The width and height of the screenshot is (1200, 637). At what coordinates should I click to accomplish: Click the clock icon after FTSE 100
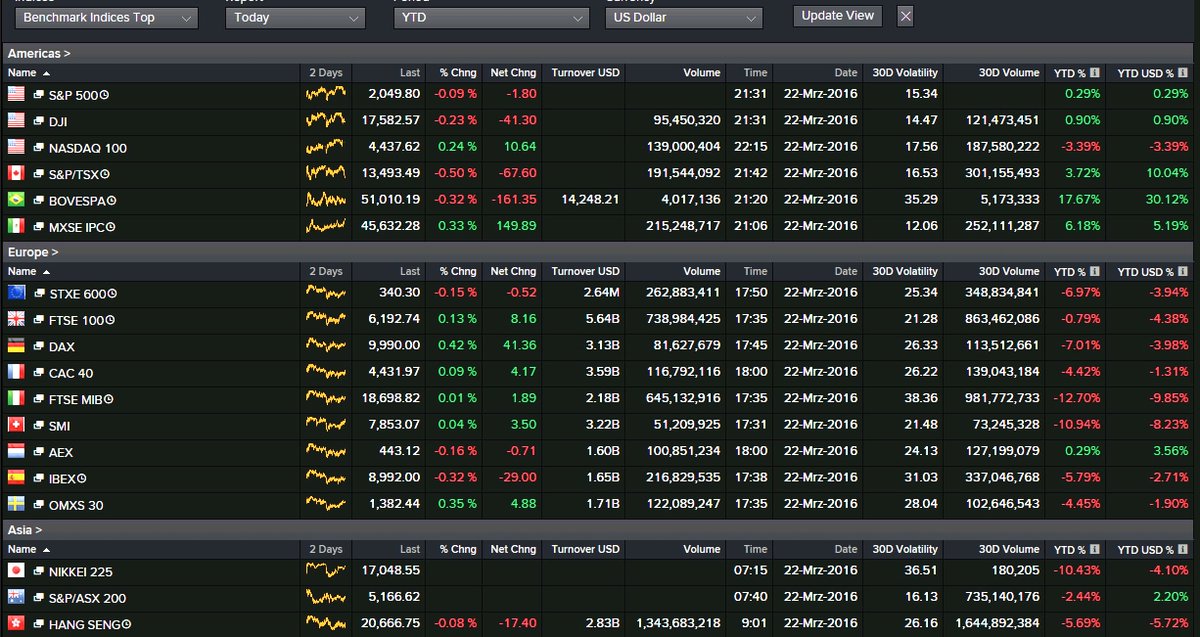110,320
